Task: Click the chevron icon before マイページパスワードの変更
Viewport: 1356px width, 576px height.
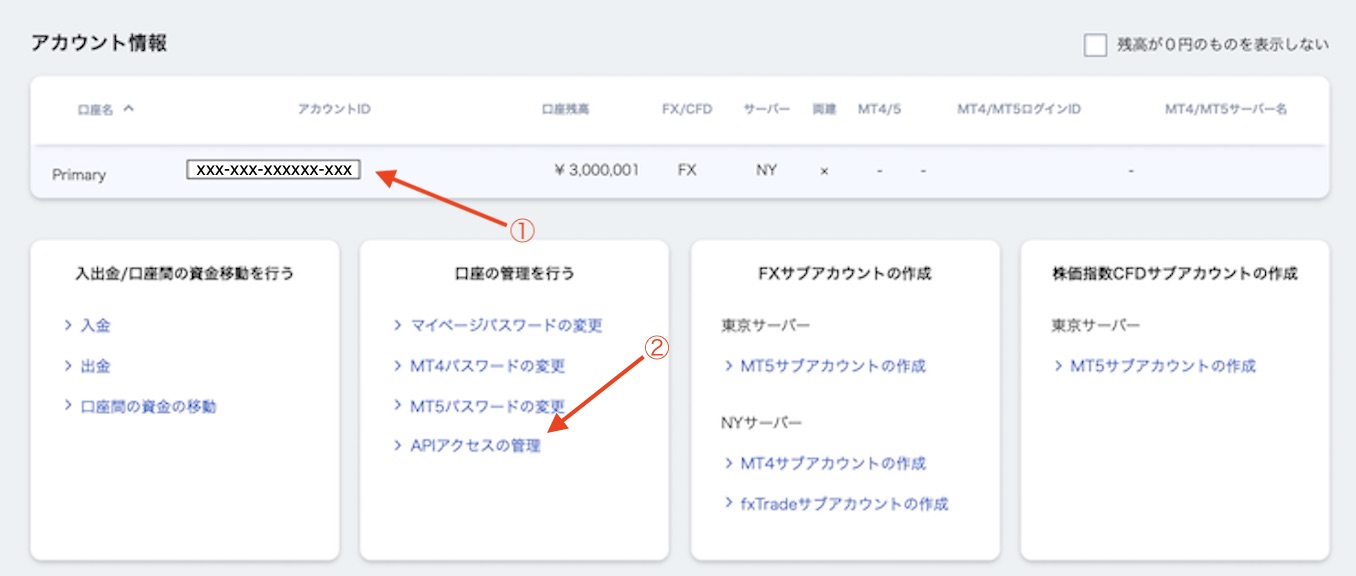Action: pos(396,325)
